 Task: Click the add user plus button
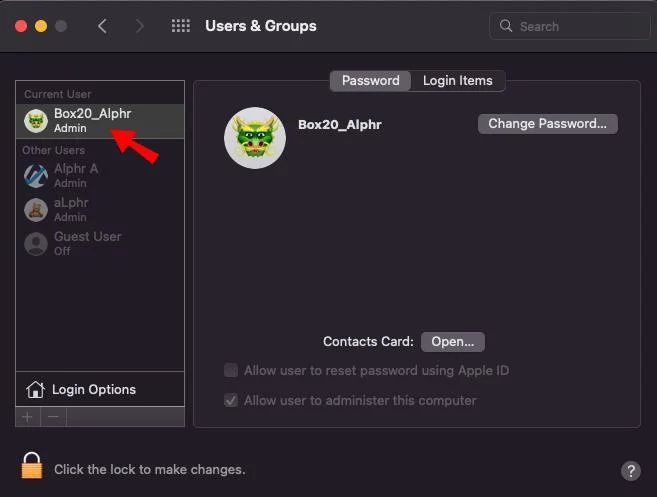[x=28, y=416]
